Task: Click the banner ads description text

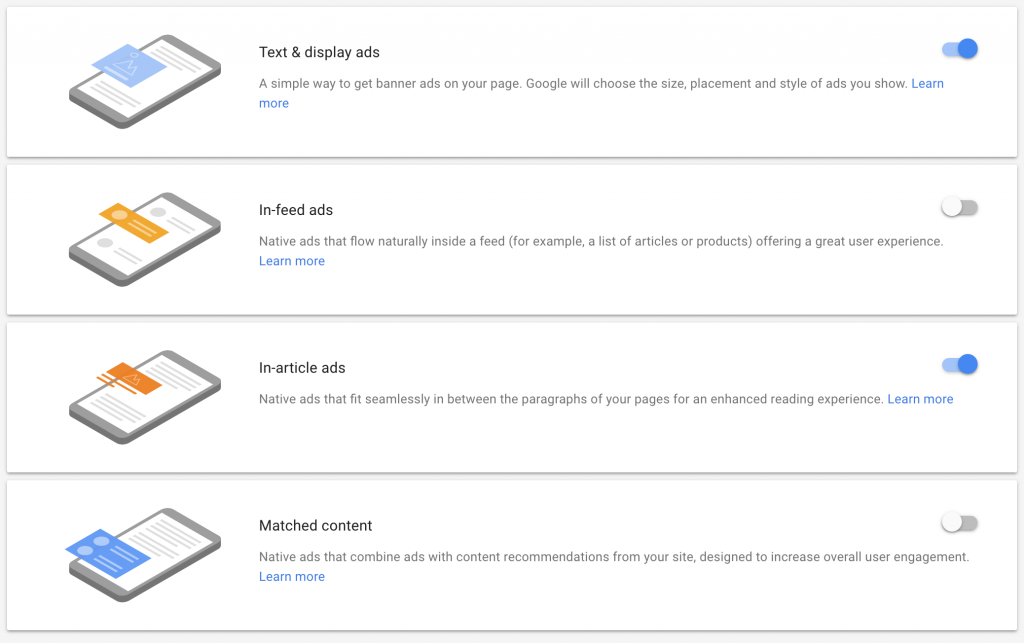Action: 583,84
